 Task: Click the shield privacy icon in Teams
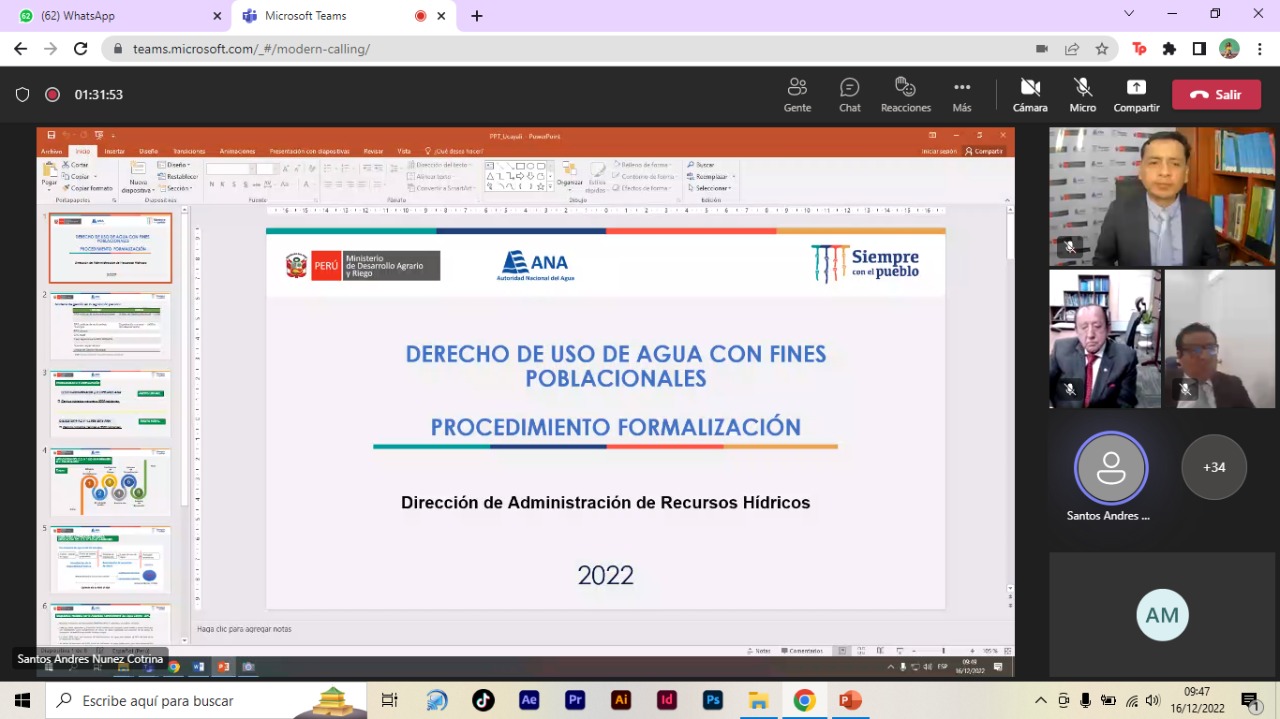22,95
